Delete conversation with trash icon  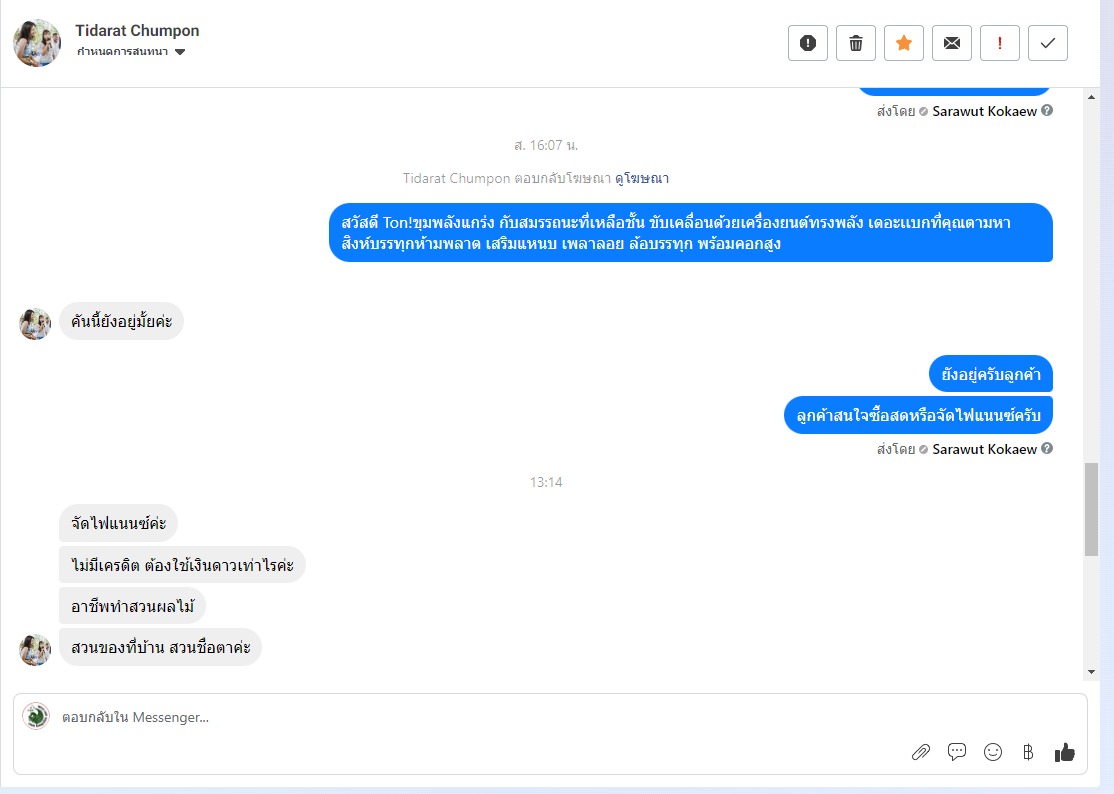click(x=855, y=43)
